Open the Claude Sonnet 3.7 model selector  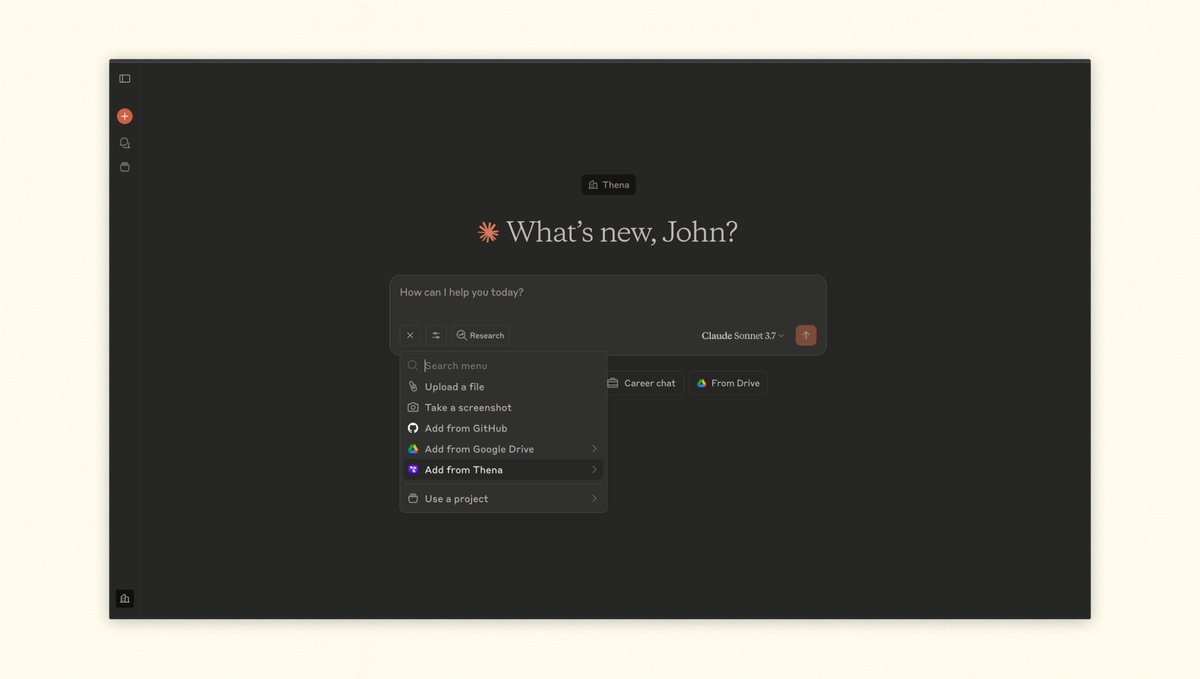(743, 336)
